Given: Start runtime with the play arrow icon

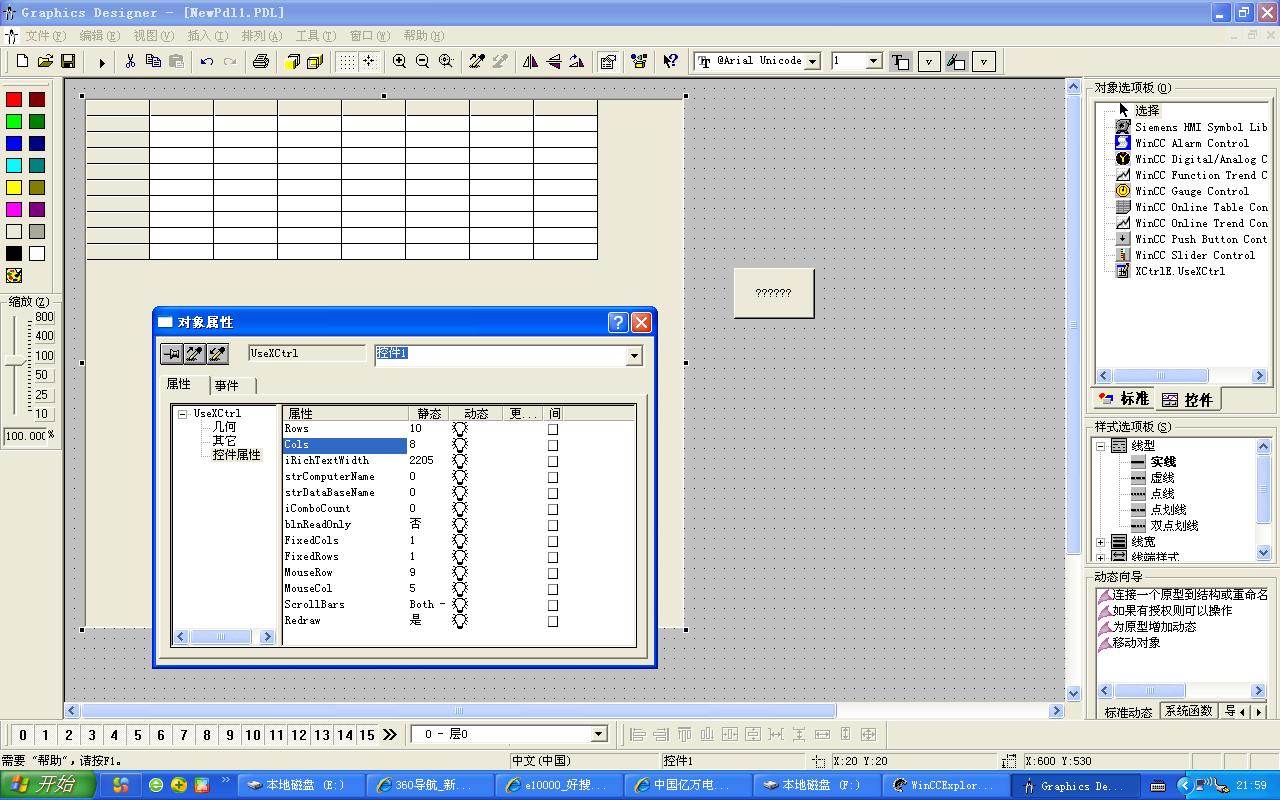Looking at the screenshot, I should [101, 61].
